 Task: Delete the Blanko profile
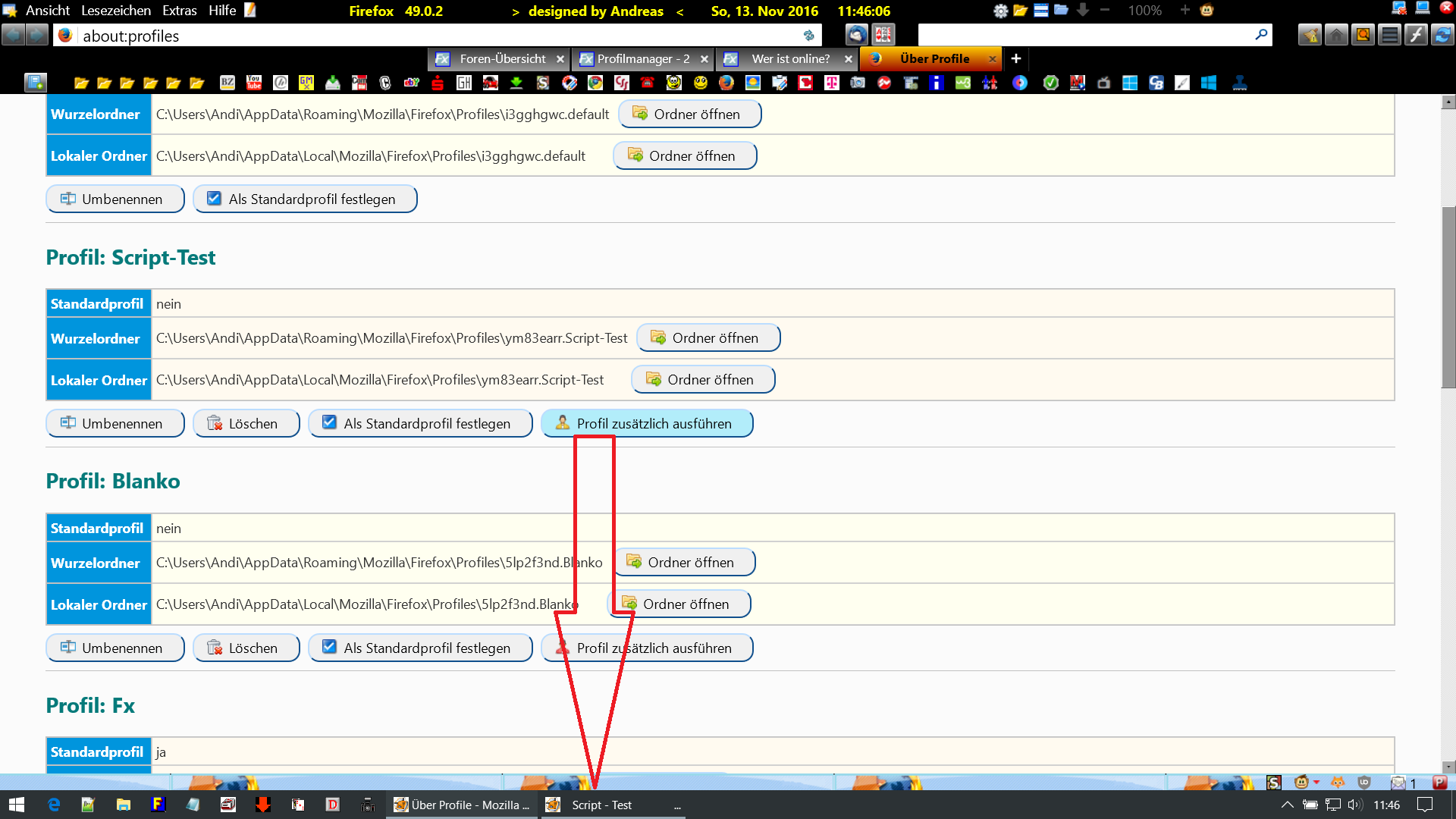[x=246, y=648]
